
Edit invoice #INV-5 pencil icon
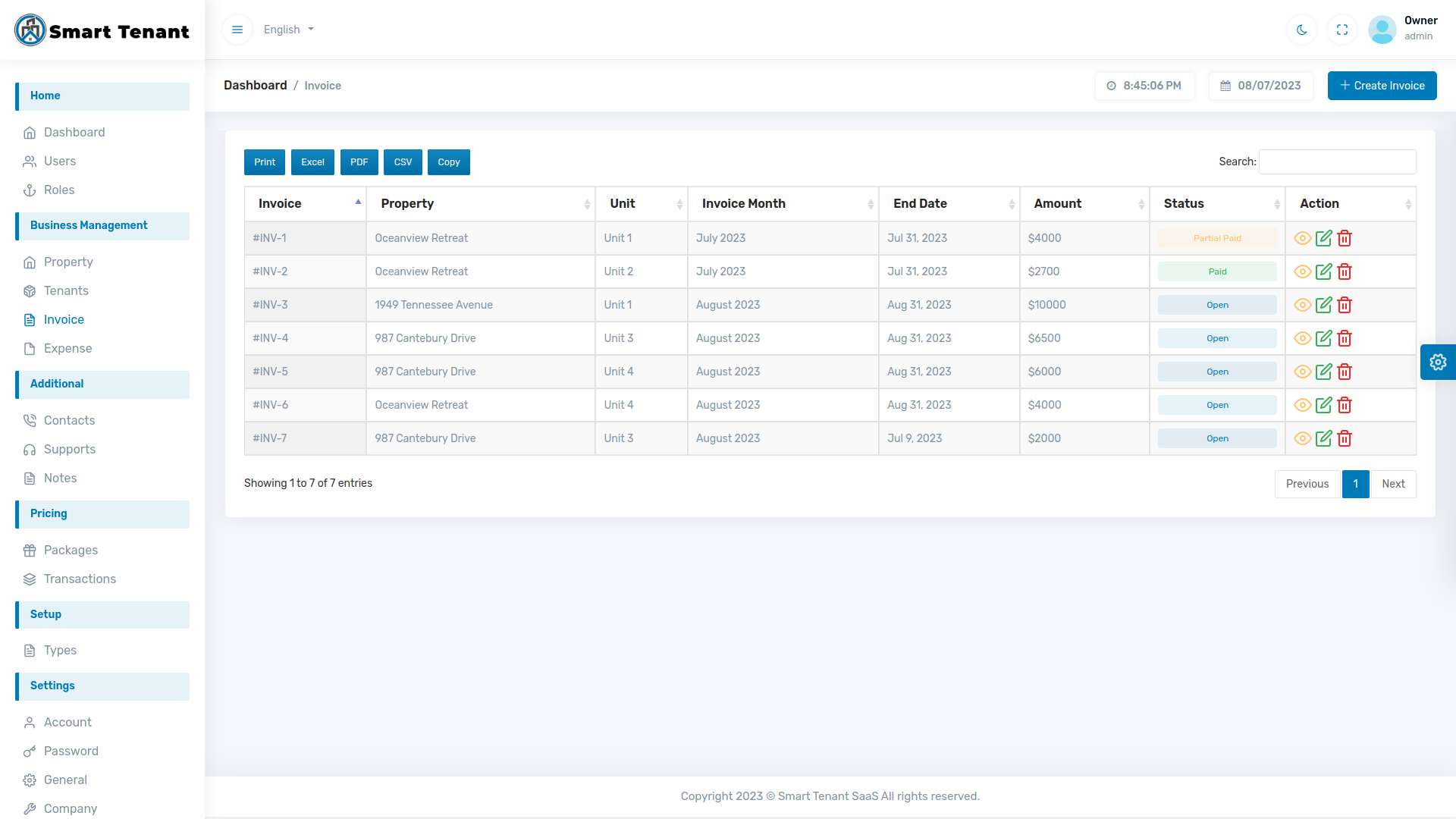tap(1323, 372)
